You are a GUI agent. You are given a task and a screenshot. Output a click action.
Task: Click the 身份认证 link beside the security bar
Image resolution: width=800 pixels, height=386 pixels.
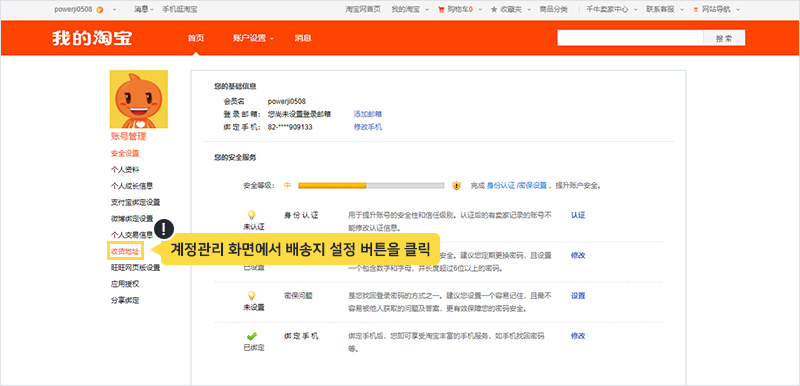click(501, 186)
